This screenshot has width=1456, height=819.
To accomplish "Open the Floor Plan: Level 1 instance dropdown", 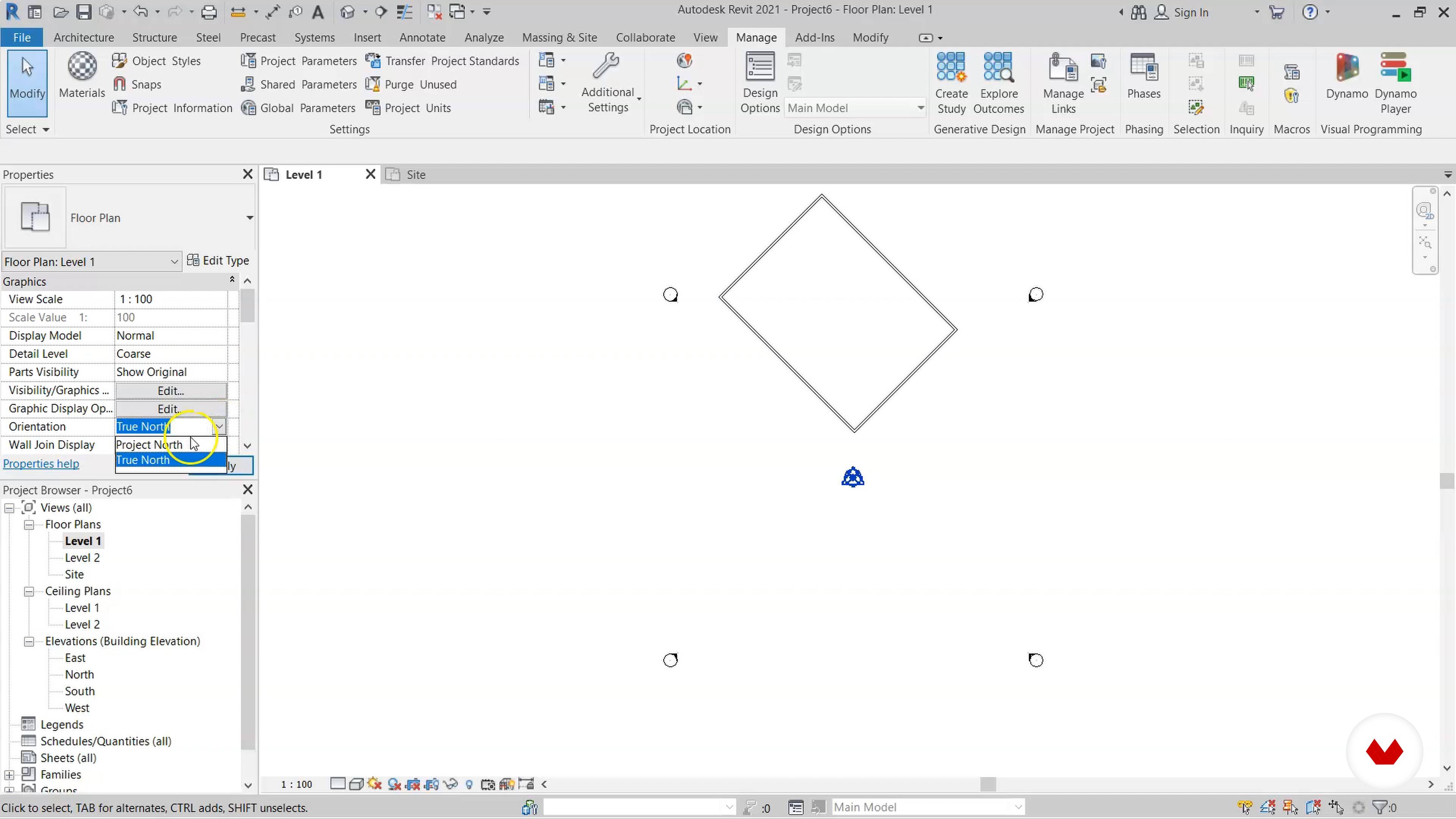I will (x=174, y=262).
